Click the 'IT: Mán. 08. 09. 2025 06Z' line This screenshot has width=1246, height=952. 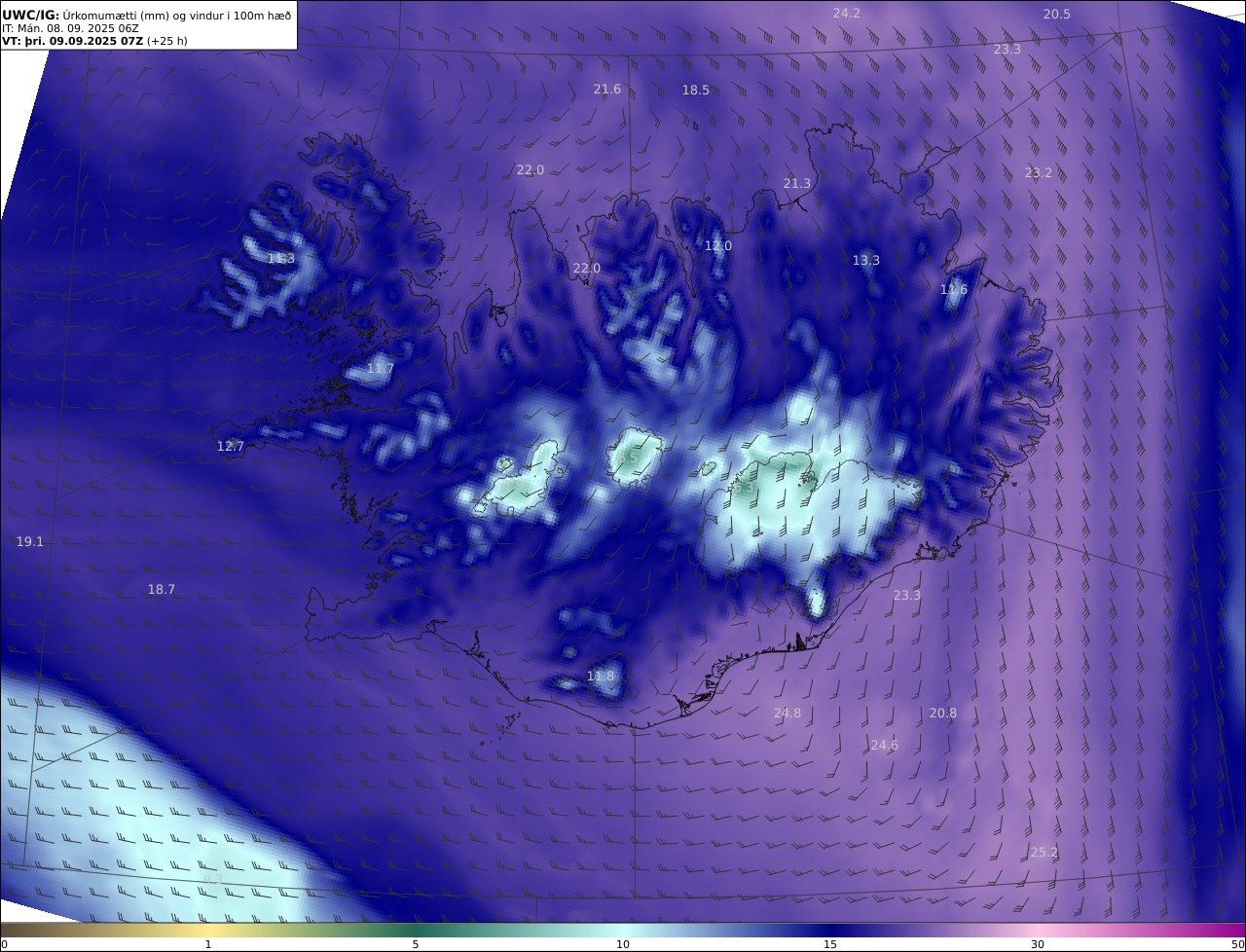[70, 28]
